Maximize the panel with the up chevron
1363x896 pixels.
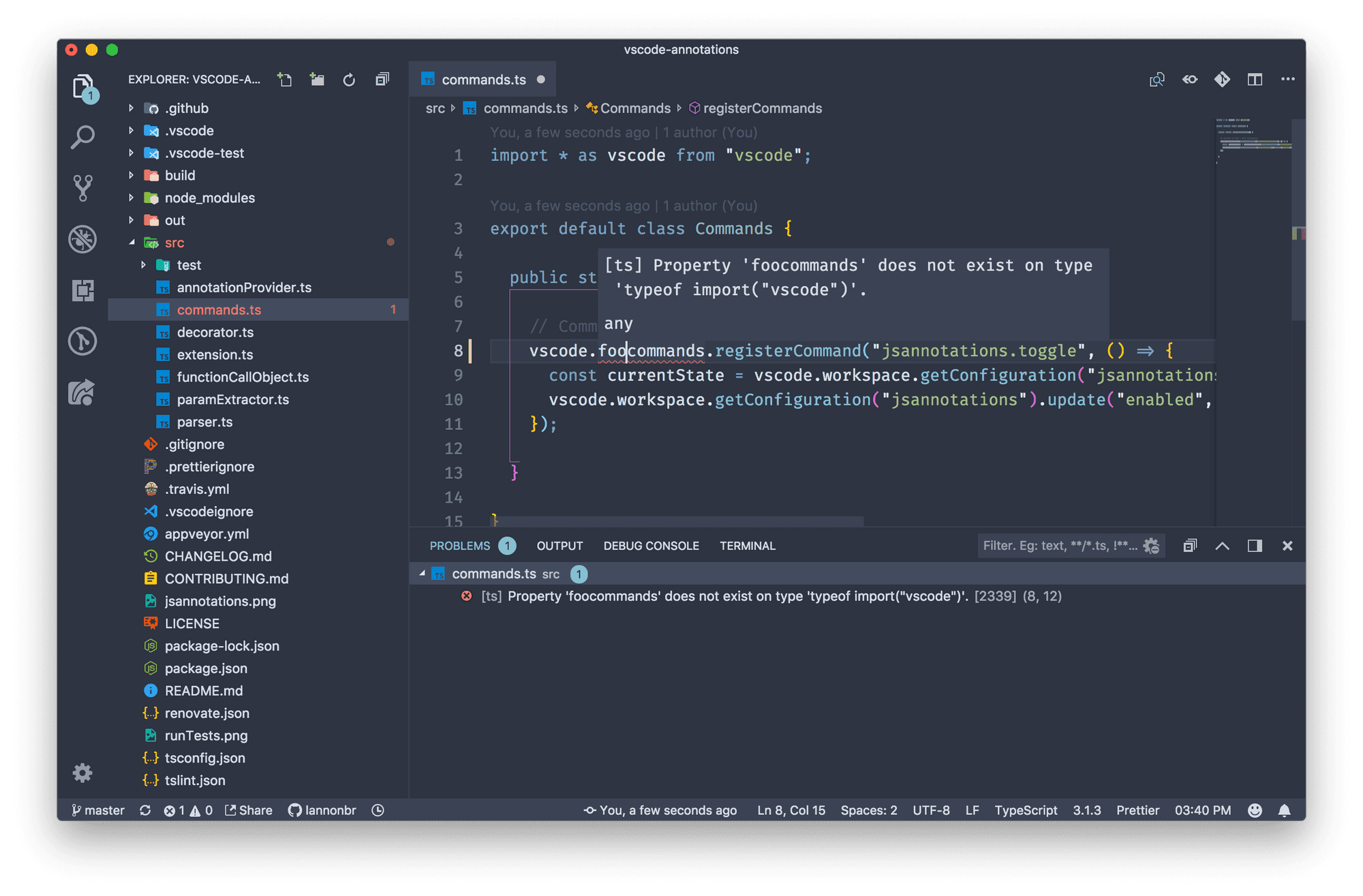[x=1222, y=546]
